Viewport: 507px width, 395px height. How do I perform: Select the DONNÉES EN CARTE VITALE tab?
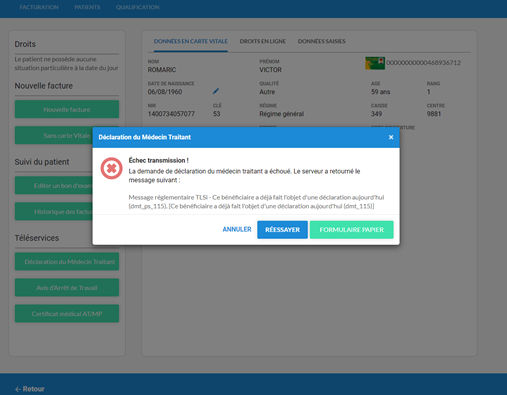(191, 41)
